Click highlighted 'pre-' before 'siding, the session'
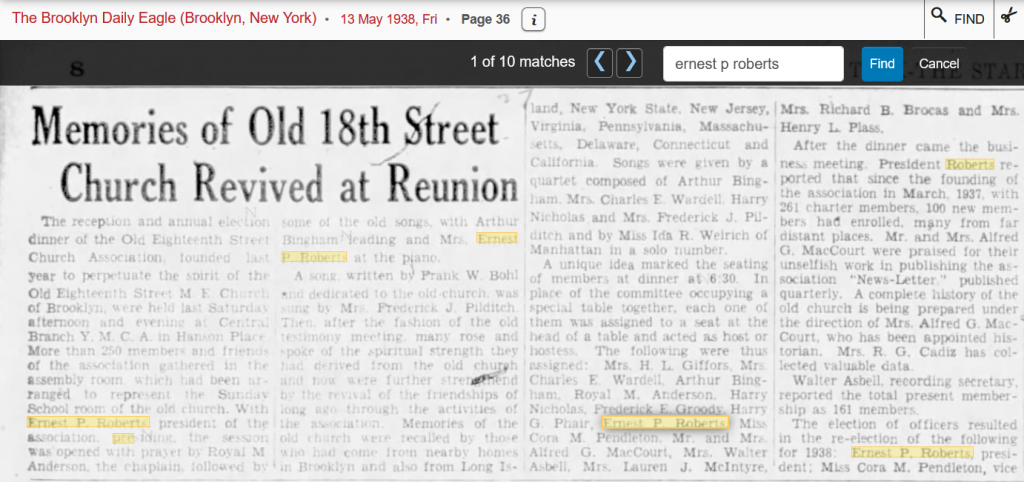 121,437
